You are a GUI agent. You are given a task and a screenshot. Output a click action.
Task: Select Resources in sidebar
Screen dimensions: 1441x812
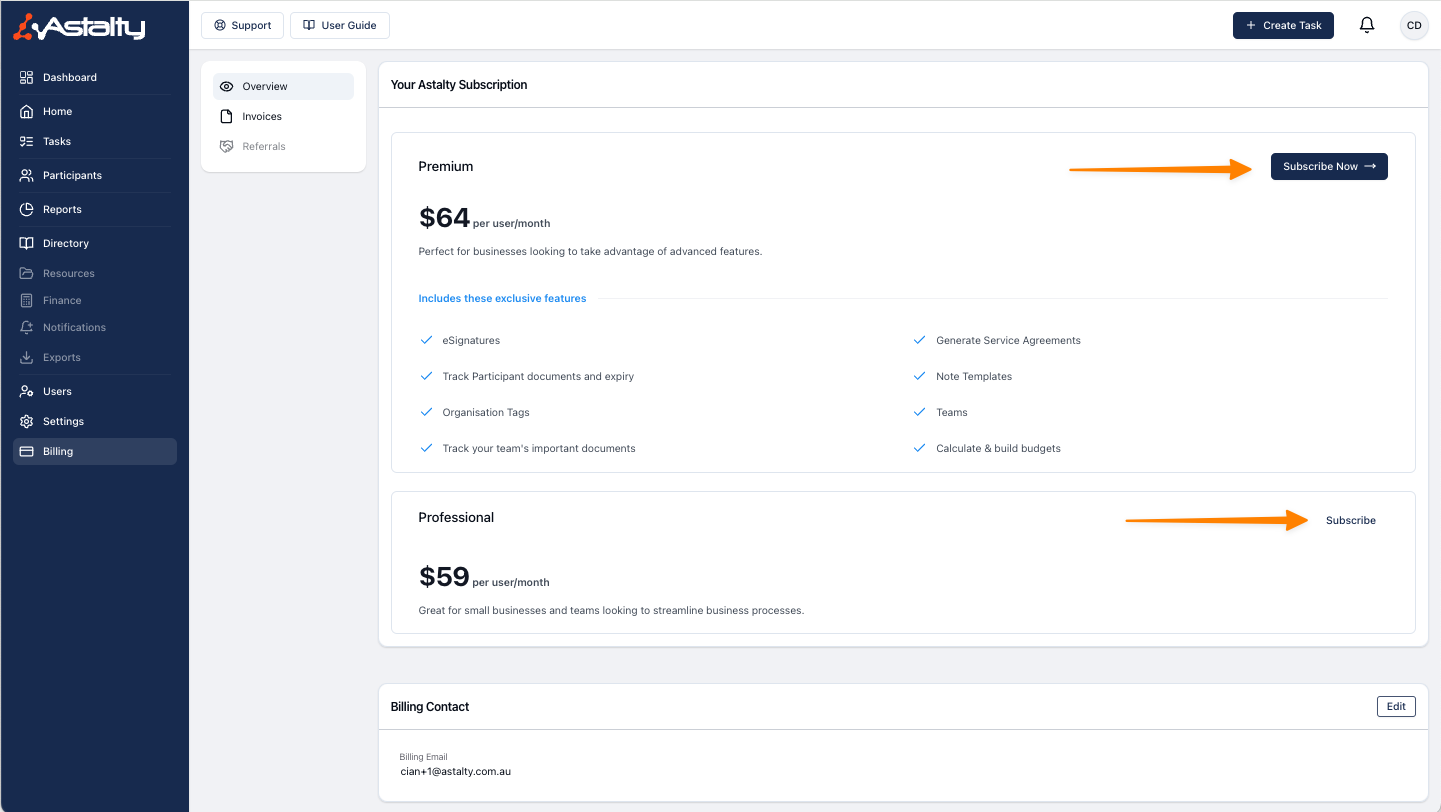[95, 273]
